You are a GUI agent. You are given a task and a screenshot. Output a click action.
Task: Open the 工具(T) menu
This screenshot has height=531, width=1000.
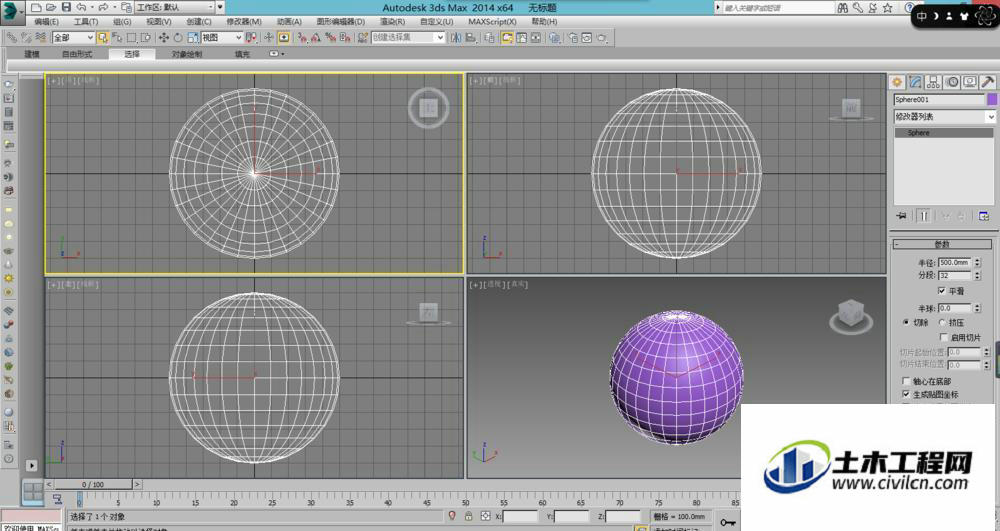[85, 22]
